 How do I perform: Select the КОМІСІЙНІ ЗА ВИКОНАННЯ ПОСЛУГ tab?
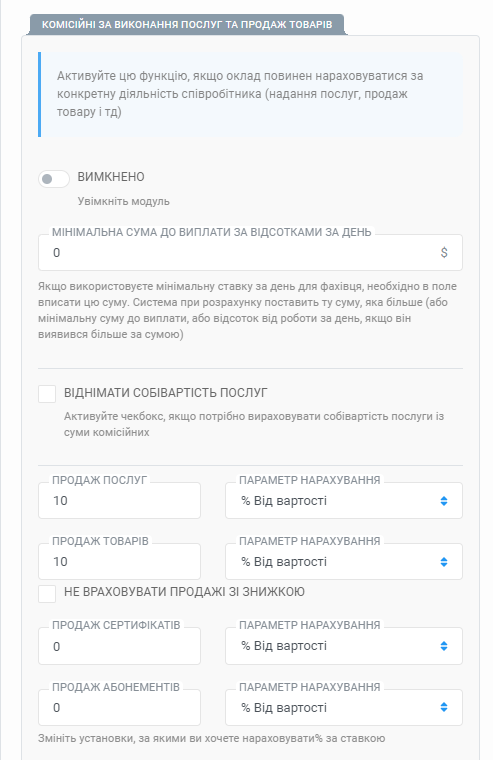(187, 24)
